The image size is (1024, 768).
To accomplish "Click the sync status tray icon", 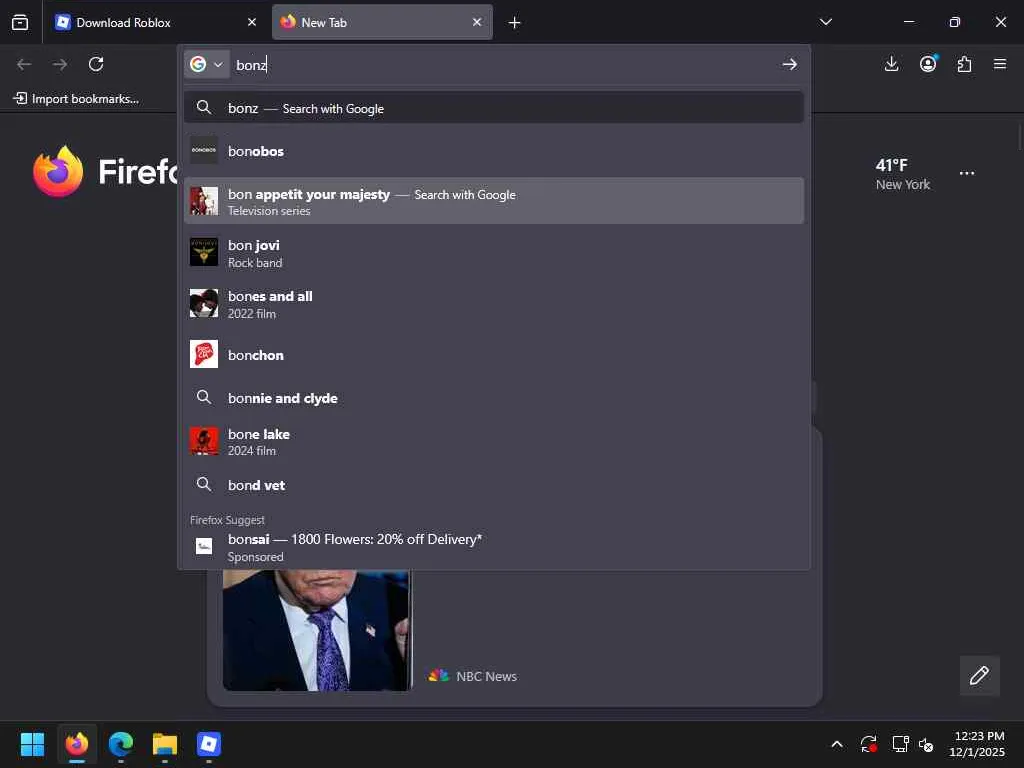I will click(x=869, y=744).
